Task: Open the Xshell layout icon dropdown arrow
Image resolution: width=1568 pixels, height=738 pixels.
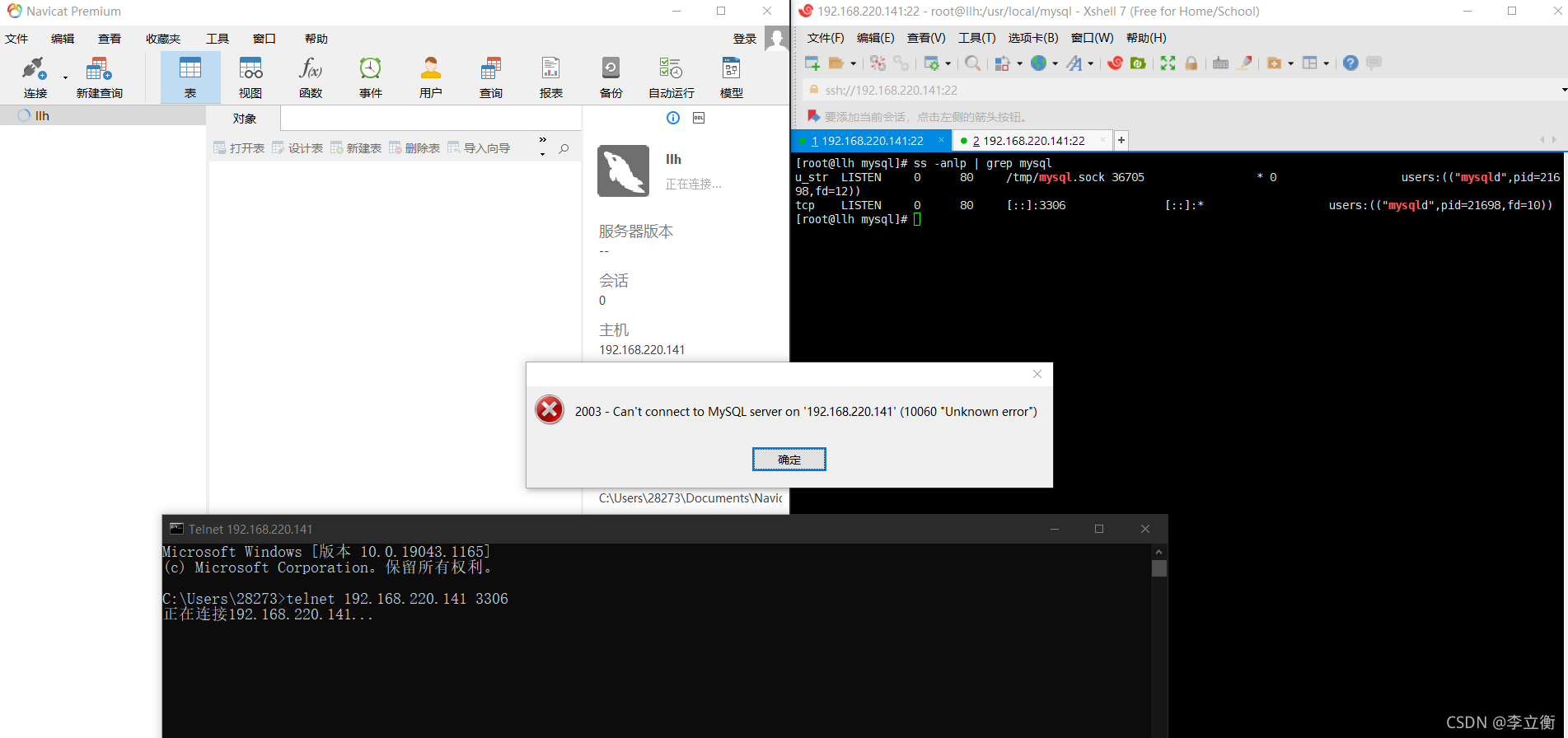Action: coord(1327,63)
